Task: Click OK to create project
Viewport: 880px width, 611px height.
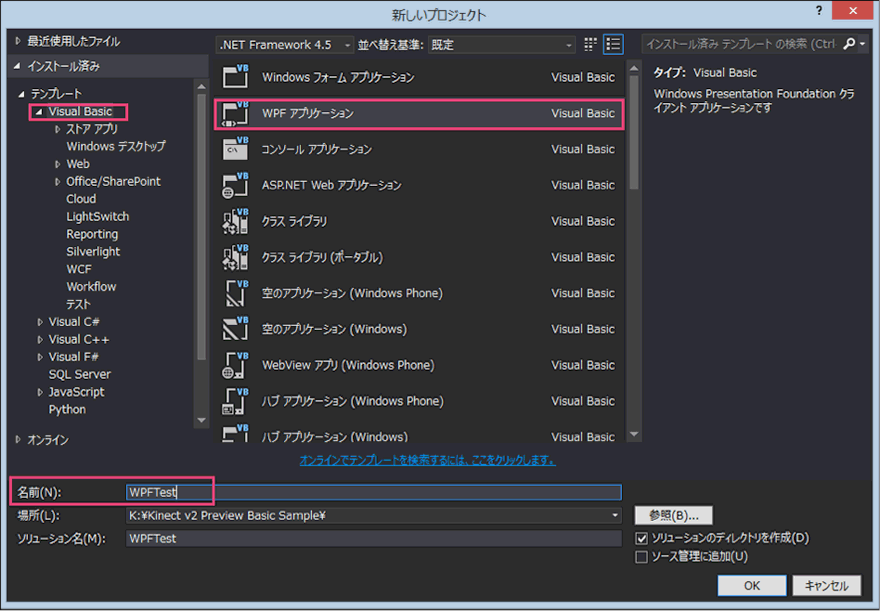Action: pos(752,586)
